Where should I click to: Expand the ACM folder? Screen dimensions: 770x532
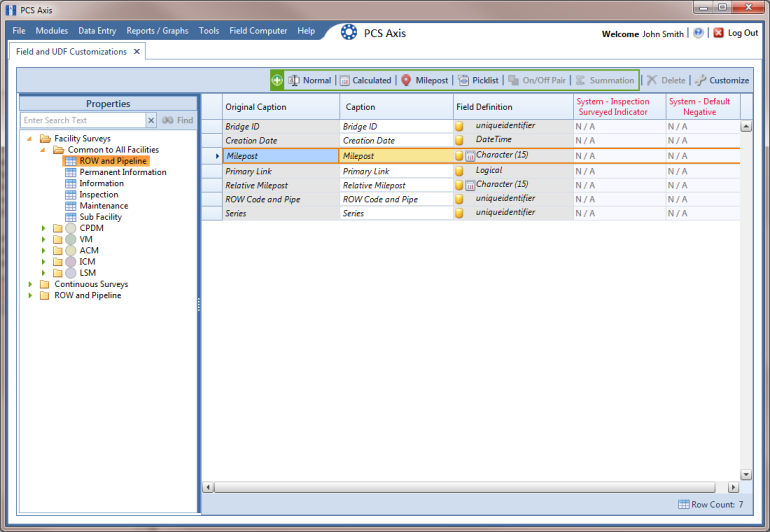(43, 251)
